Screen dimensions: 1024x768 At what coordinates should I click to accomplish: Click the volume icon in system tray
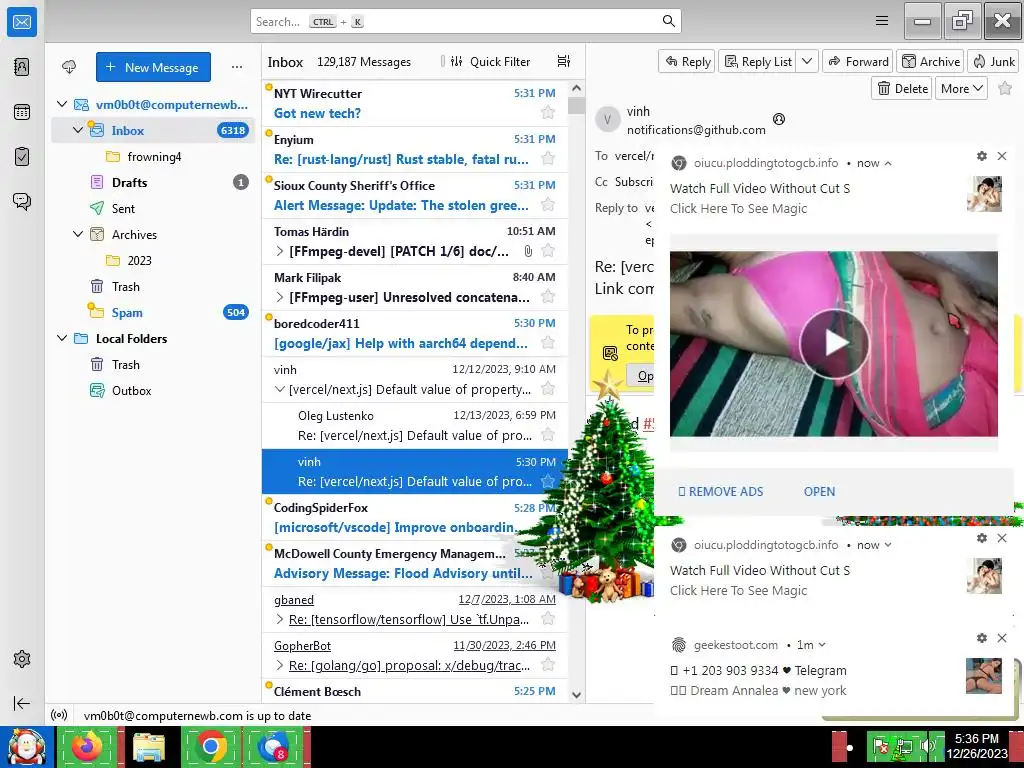click(927, 746)
